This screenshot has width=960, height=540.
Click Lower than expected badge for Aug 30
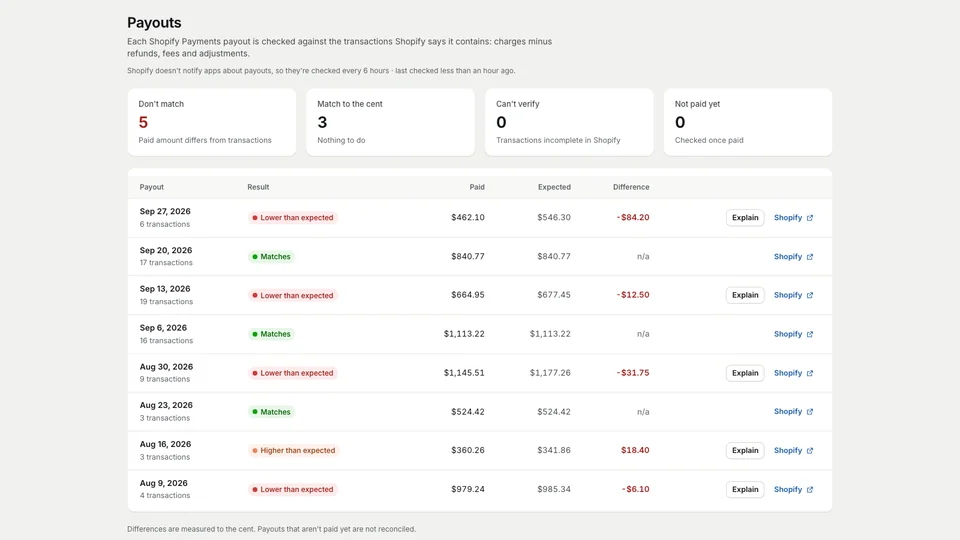[293, 373]
